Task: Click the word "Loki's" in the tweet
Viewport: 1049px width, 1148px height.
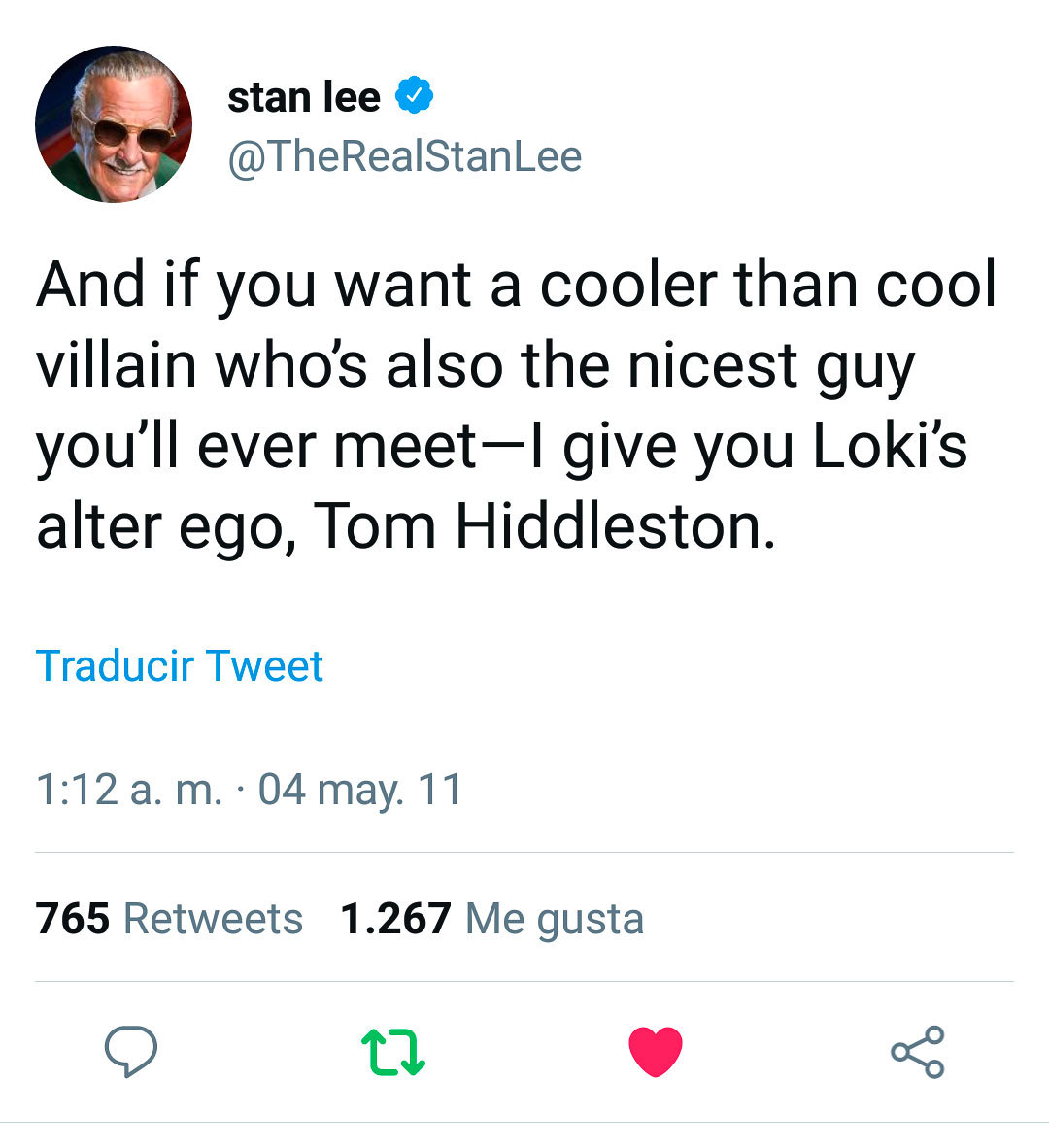Action: (x=889, y=445)
